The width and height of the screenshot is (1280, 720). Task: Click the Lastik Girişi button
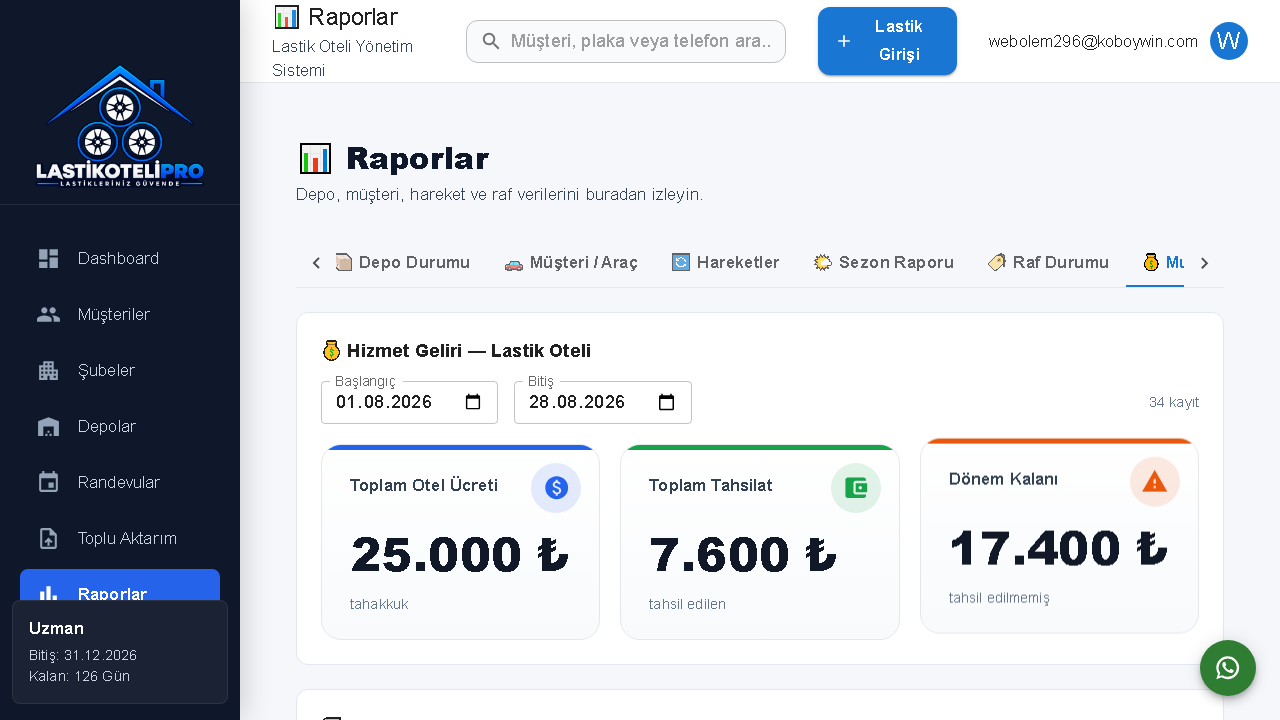coord(887,41)
